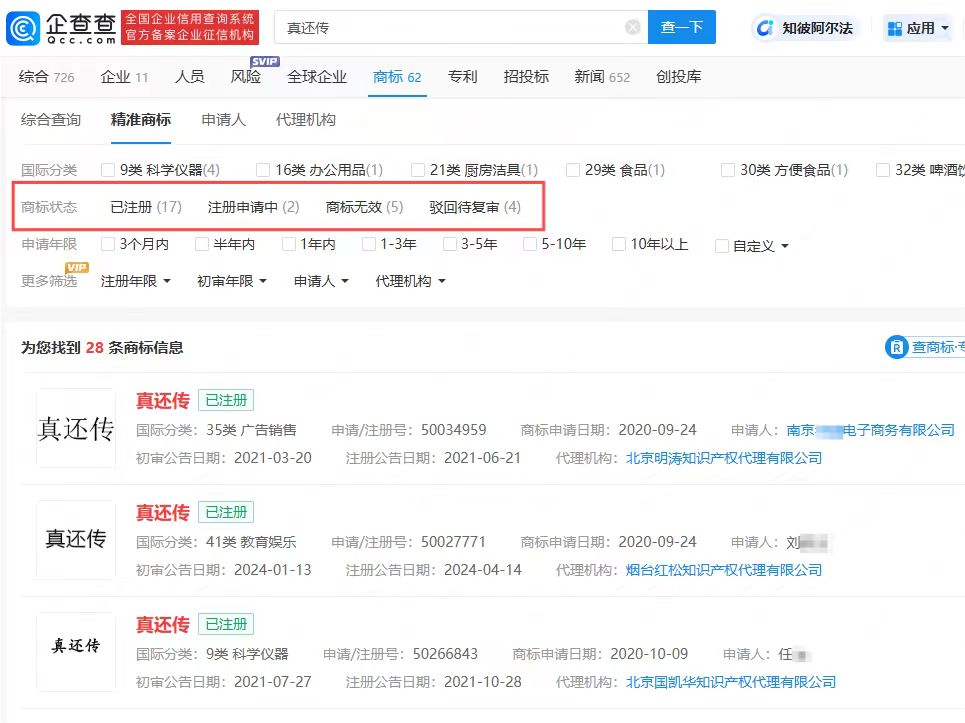Screen dimensions: 965x723
Task: Expand the 应用 dropdown menu
Action: click(945, 28)
